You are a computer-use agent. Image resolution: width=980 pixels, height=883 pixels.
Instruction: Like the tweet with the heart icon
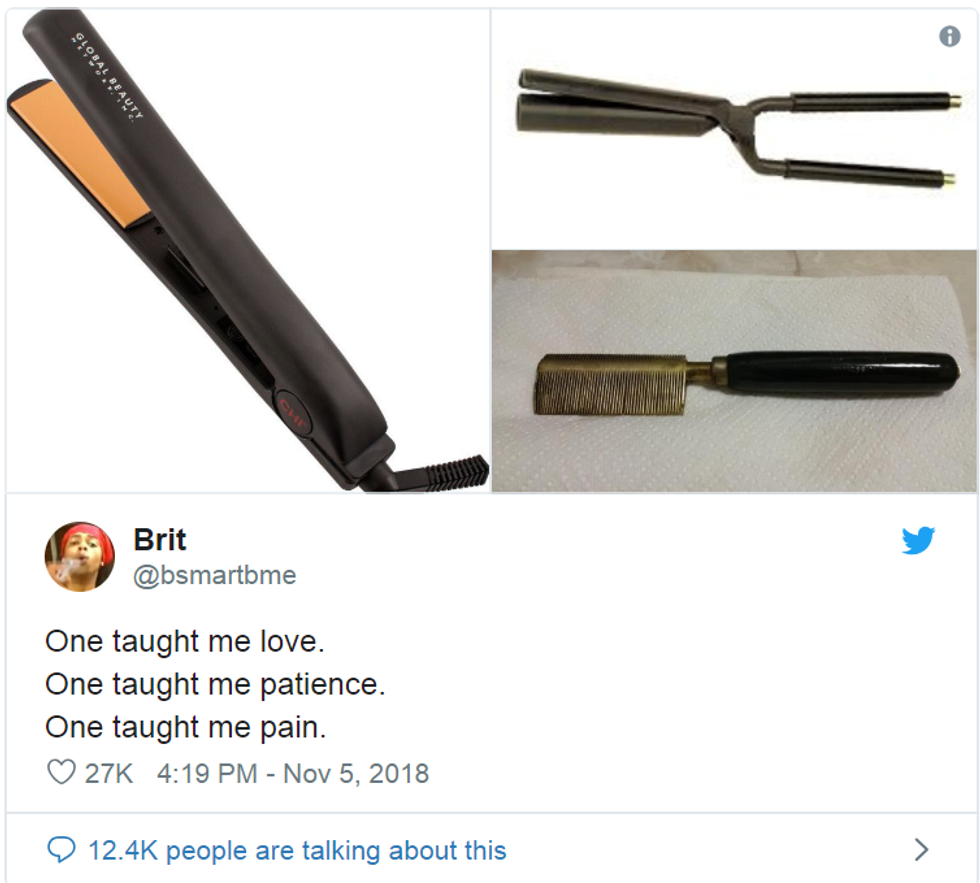[x=61, y=772]
